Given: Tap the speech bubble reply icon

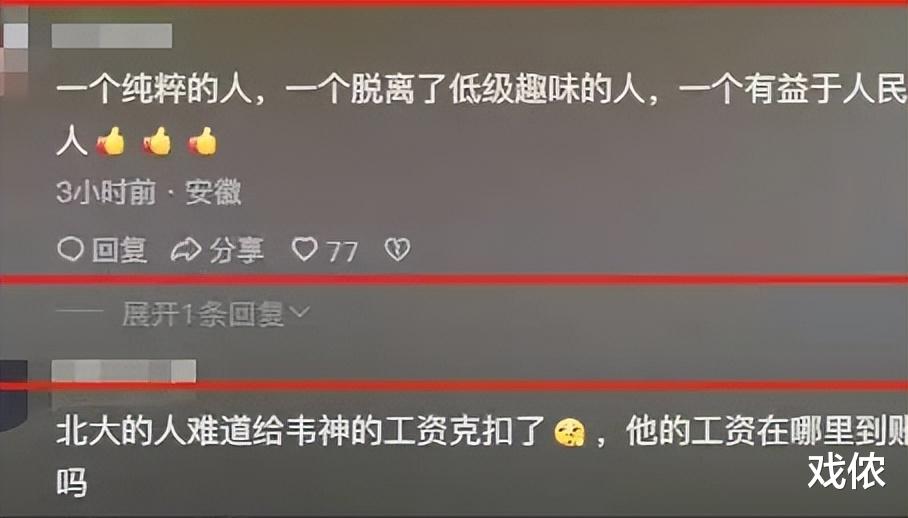Looking at the screenshot, I should coord(71,249).
